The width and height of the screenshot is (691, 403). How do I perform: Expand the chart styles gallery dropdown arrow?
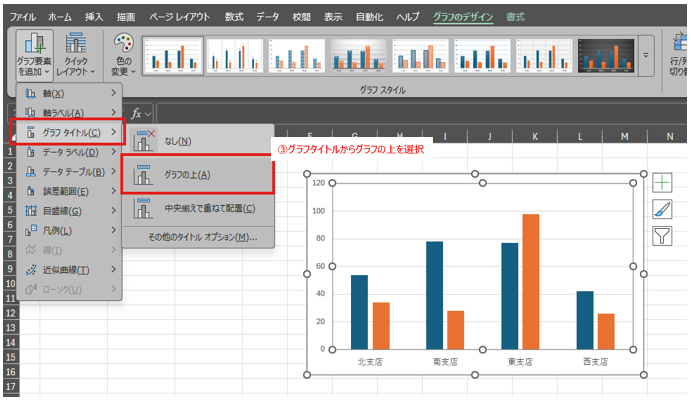646,57
